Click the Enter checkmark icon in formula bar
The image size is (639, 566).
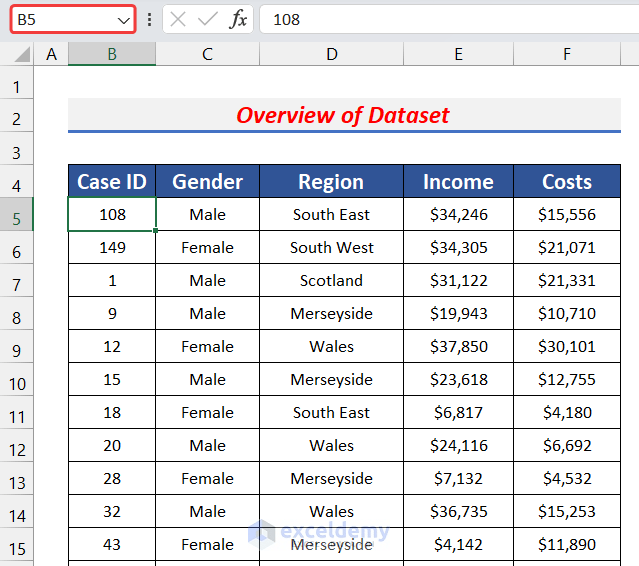click(x=208, y=19)
